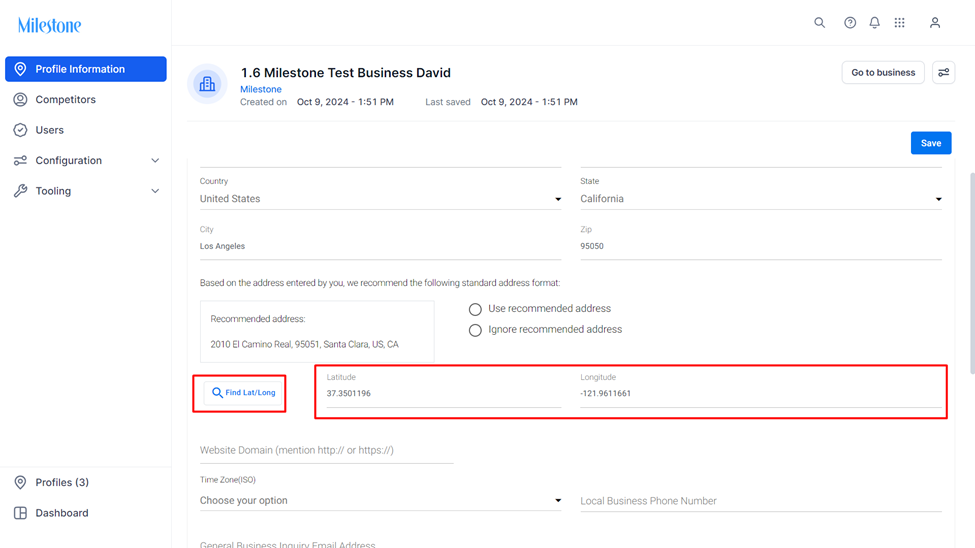Click the City field containing Los Angeles
The image size is (975, 548).
coord(380,247)
